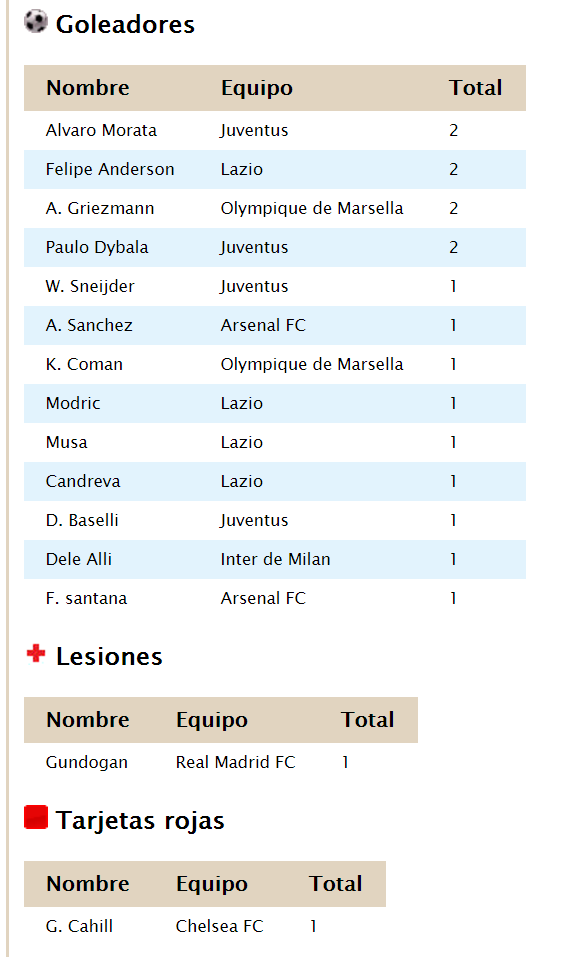Click Gundogan in the Lesiones table
The height and width of the screenshot is (957, 585).
click(x=87, y=762)
